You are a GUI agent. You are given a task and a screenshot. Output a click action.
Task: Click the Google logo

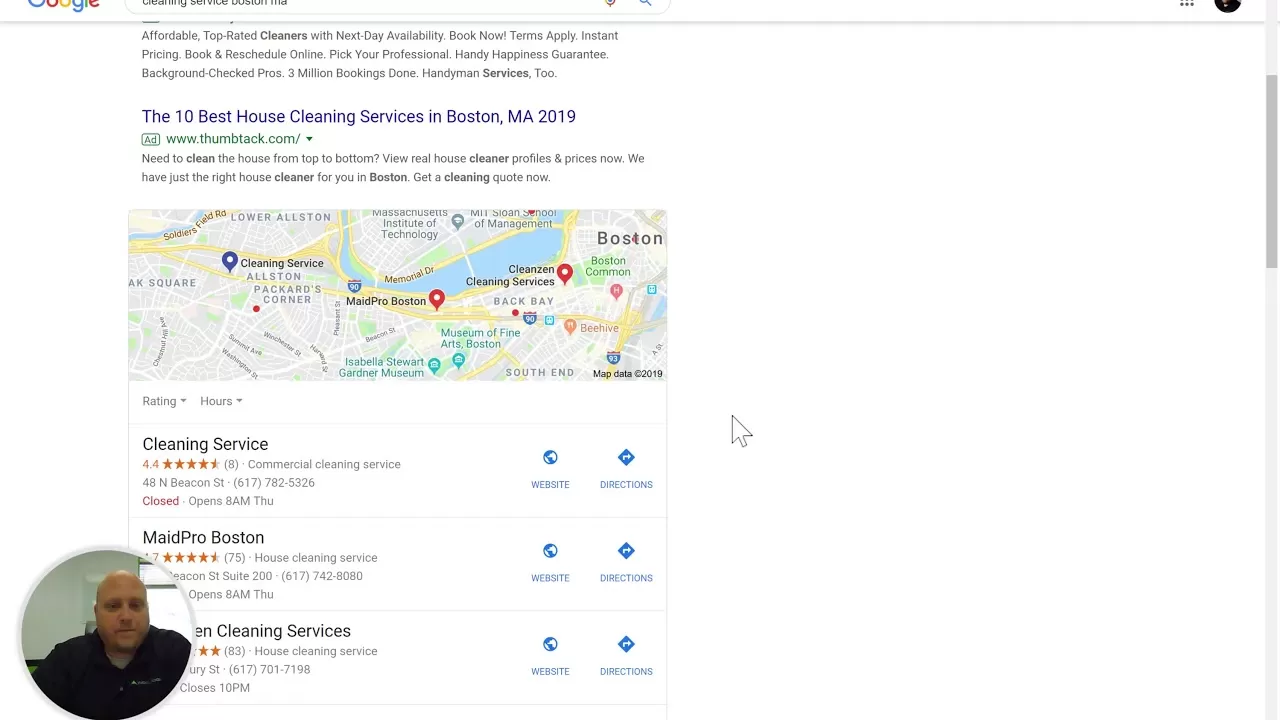pos(63,5)
